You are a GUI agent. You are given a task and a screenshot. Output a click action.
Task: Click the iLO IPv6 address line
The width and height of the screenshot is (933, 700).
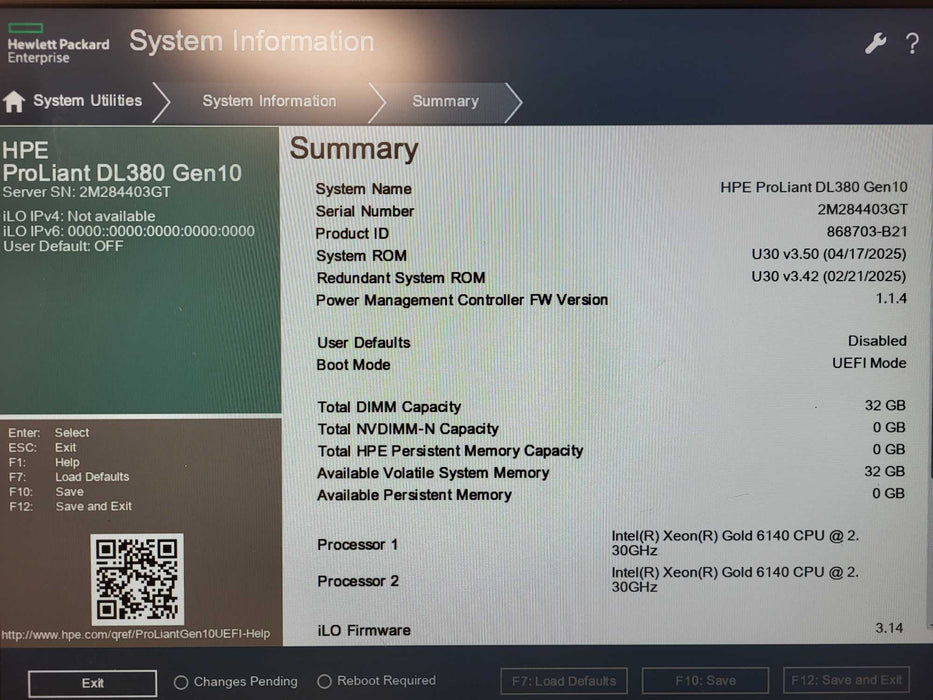tap(129, 231)
